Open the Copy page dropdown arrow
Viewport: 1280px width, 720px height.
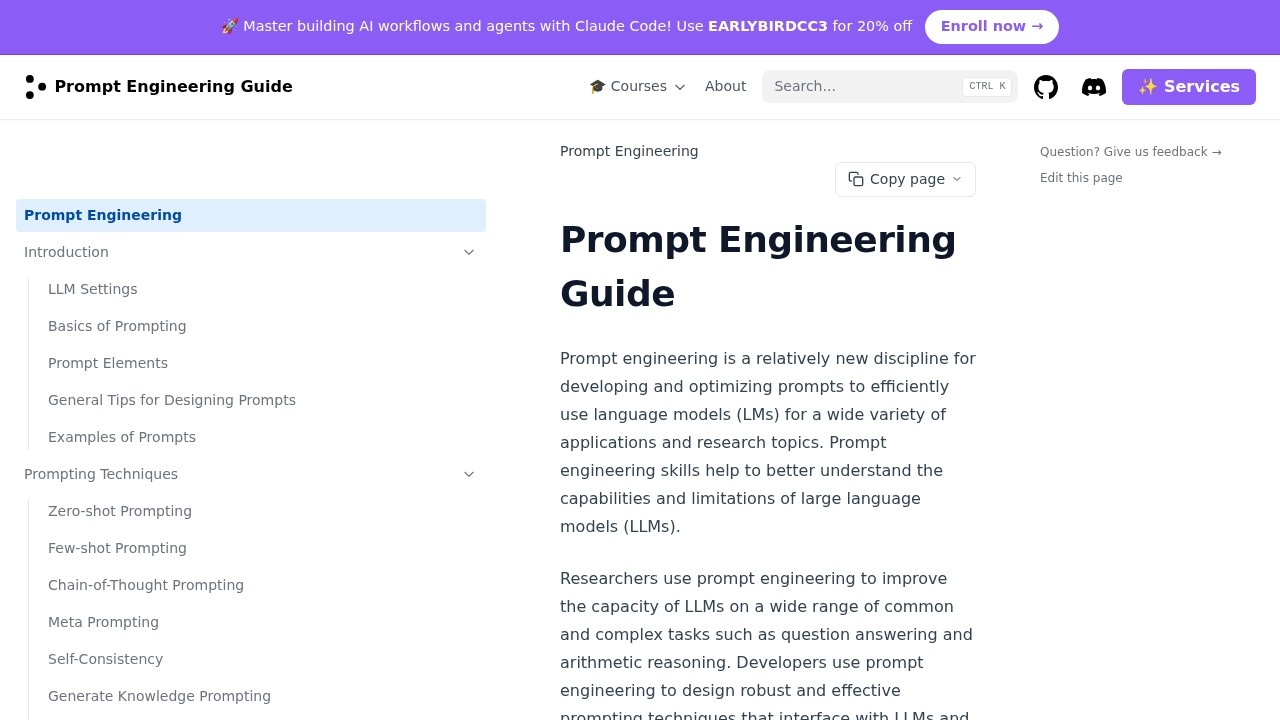tap(957, 179)
